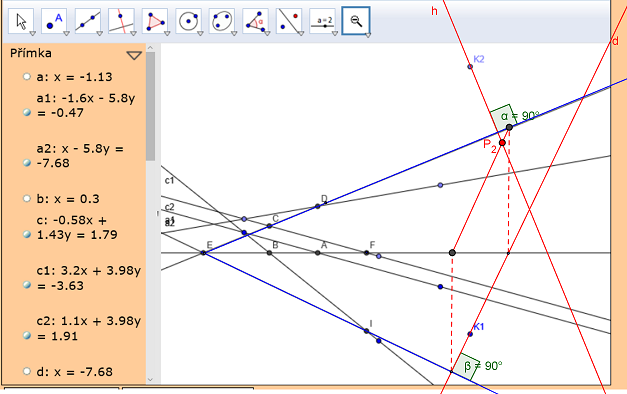This screenshot has height=394, width=627.
Task: Click point D in the drawing
Action: pos(317,206)
